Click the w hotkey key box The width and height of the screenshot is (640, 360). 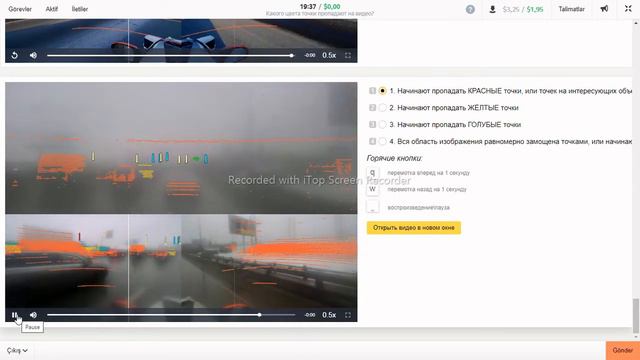click(373, 189)
